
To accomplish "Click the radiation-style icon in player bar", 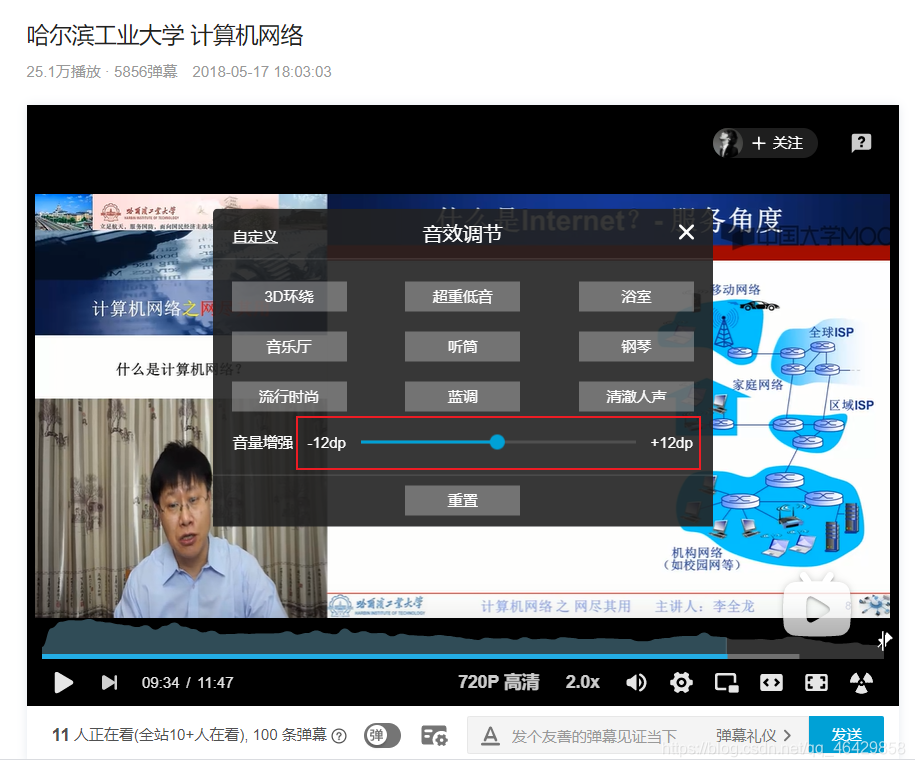I will point(861,682).
